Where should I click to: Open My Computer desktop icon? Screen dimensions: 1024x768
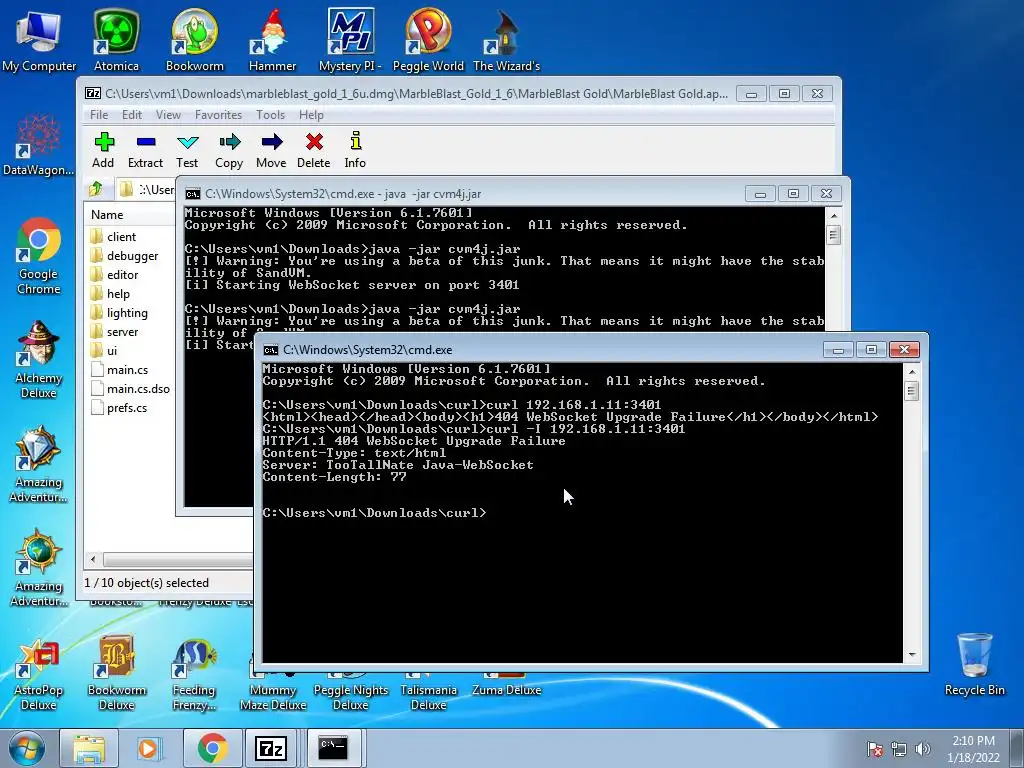click(39, 40)
